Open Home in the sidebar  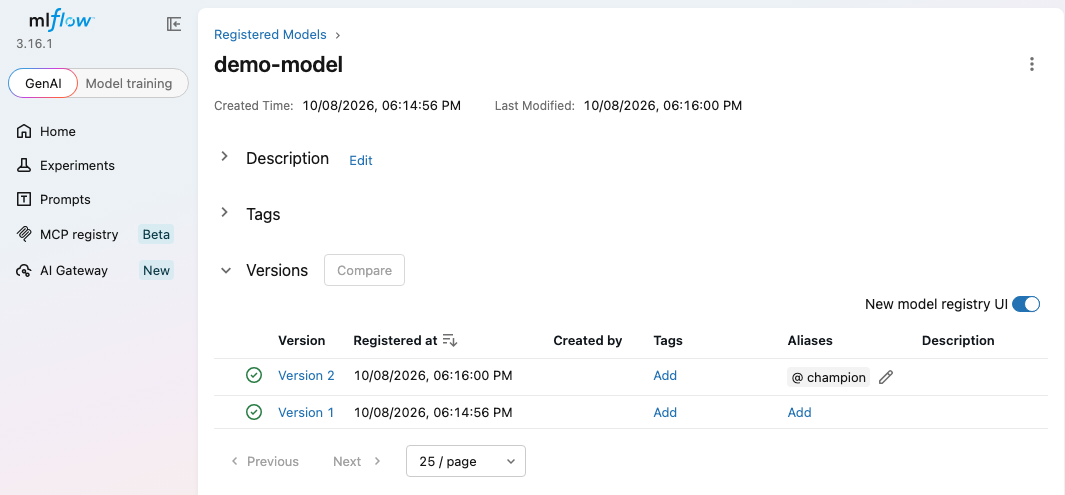coord(58,131)
